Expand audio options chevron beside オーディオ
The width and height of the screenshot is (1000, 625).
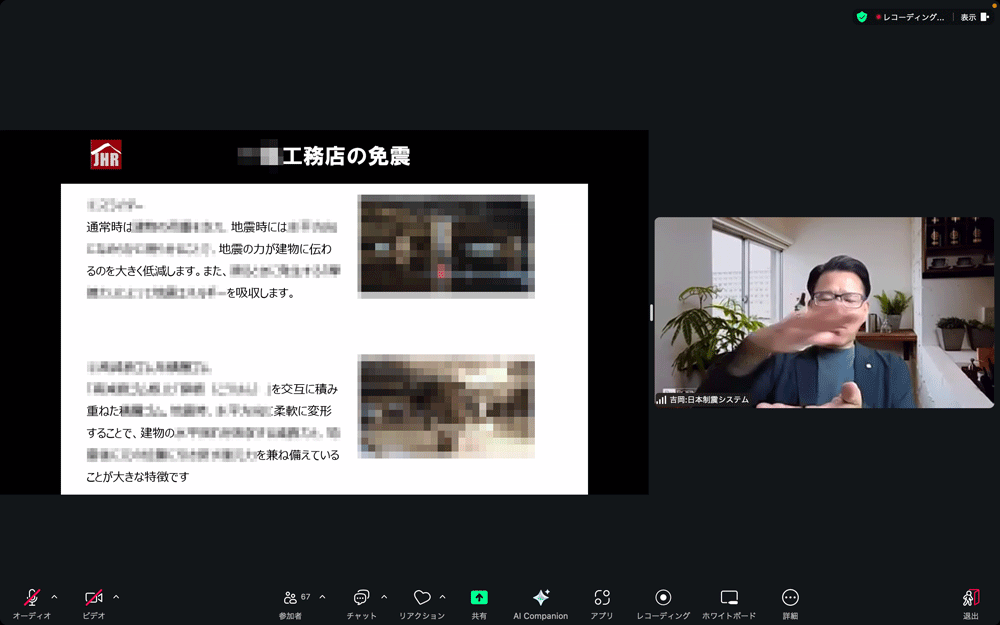click(54, 597)
